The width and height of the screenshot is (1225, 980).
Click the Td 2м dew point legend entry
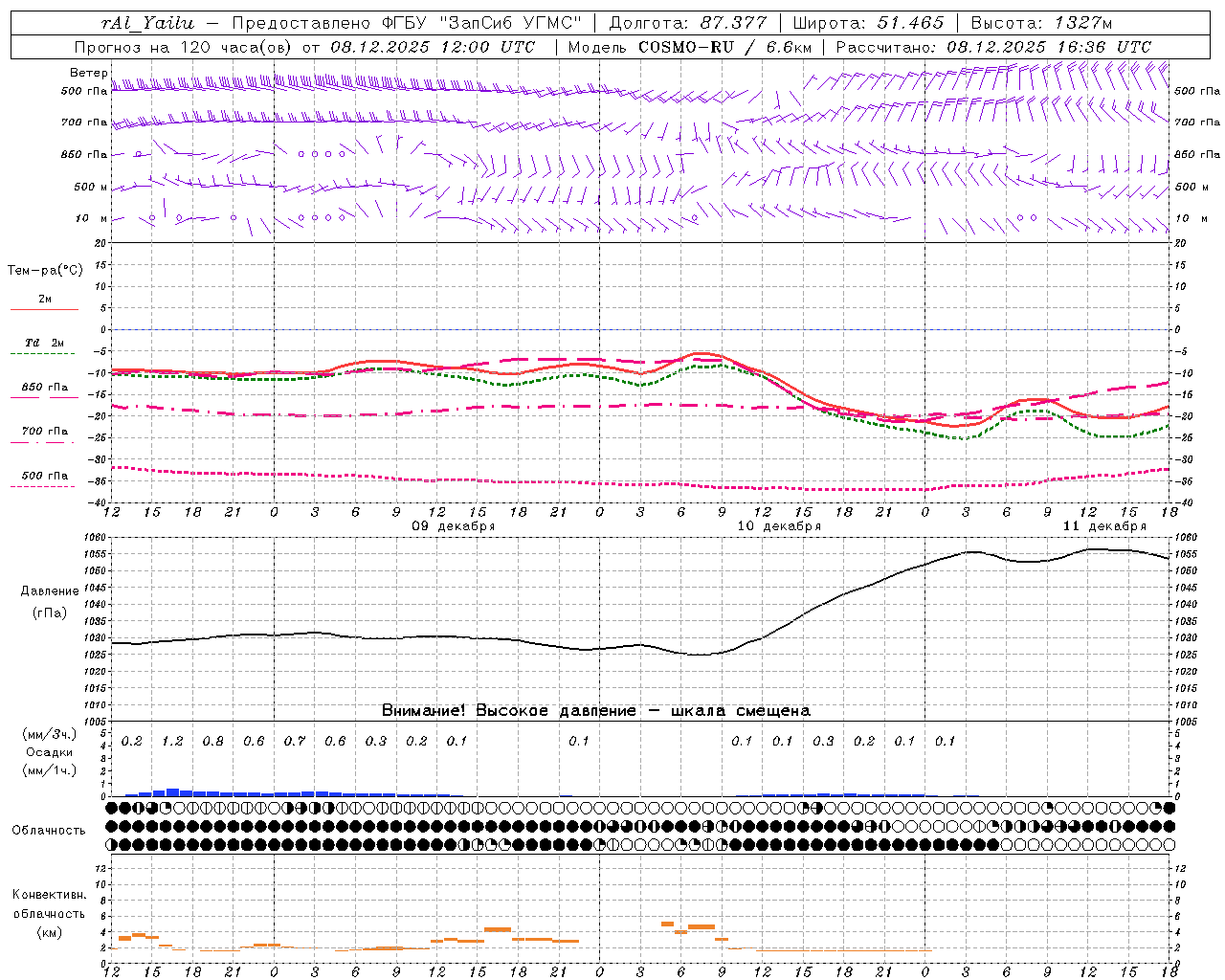click(x=44, y=343)
